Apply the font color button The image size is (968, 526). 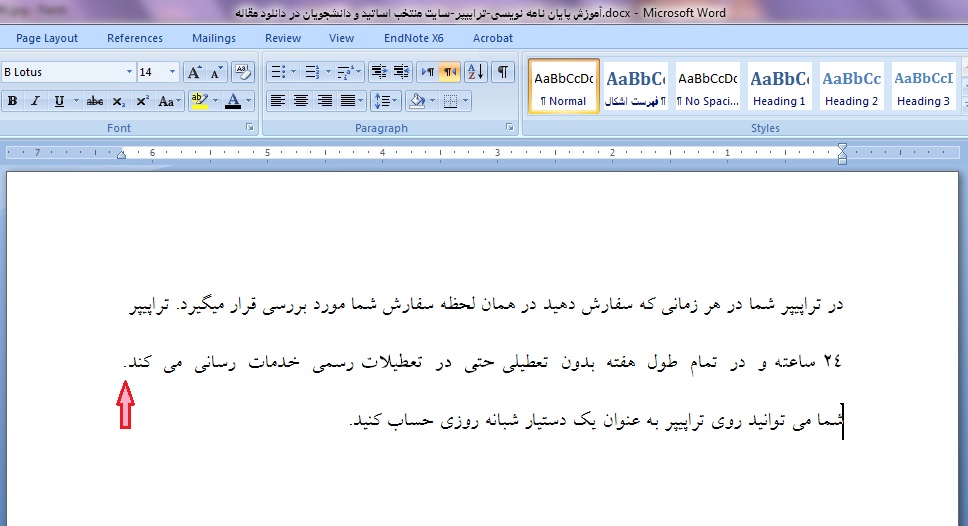coord(233,101)
